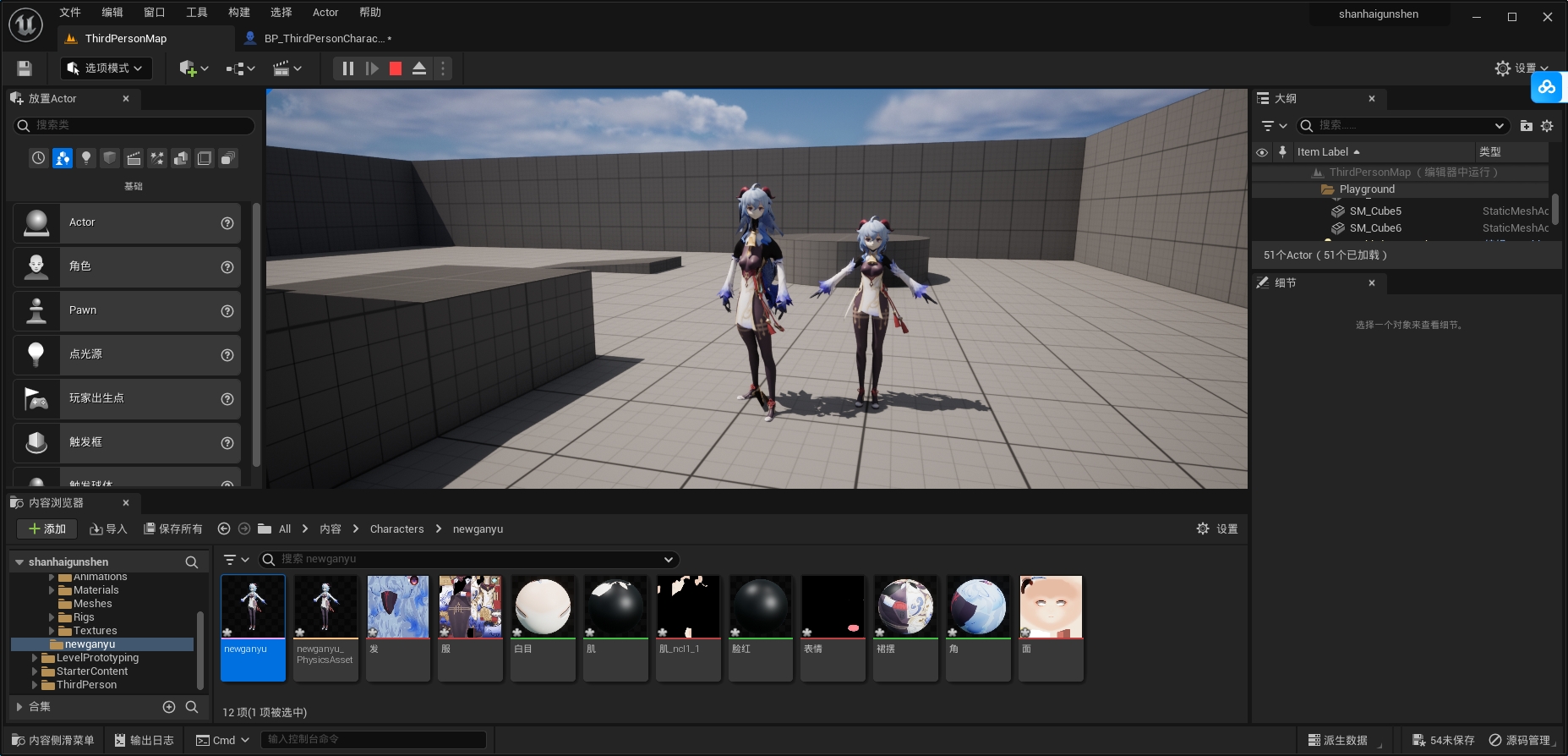Select the Basic shapes-and-pawn category icon
This screenshot has height=756, width=1568.
point(63,158)
